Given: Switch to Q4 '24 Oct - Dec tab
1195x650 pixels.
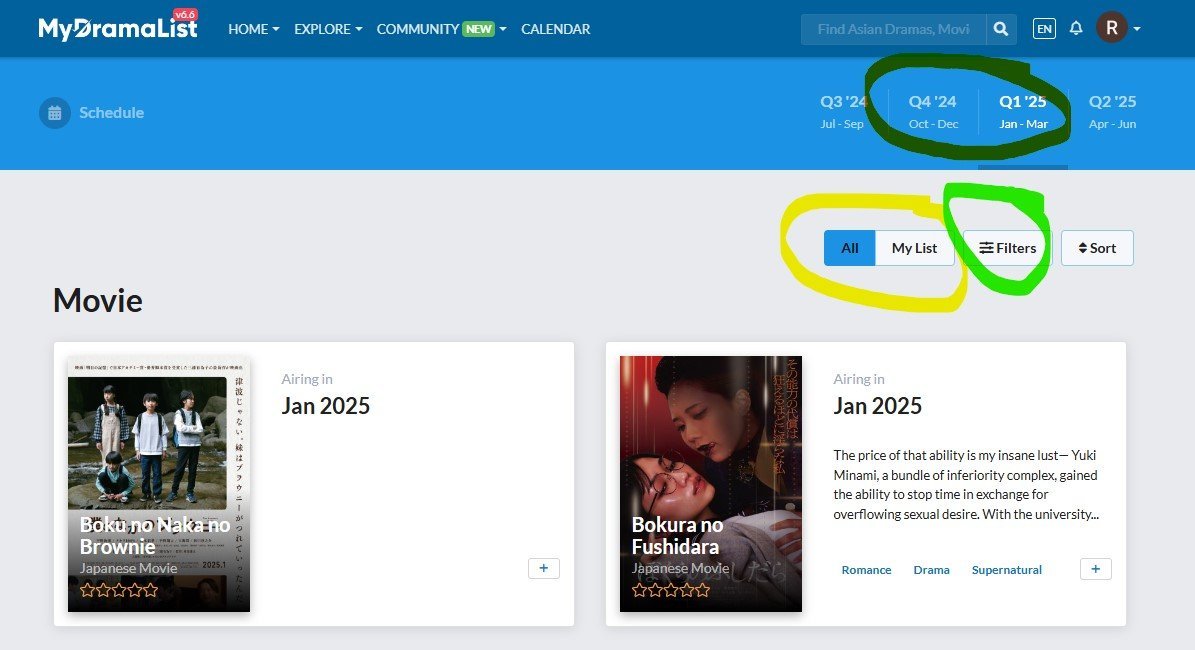Looking at the screenshot, I should (x=932, y=111).
